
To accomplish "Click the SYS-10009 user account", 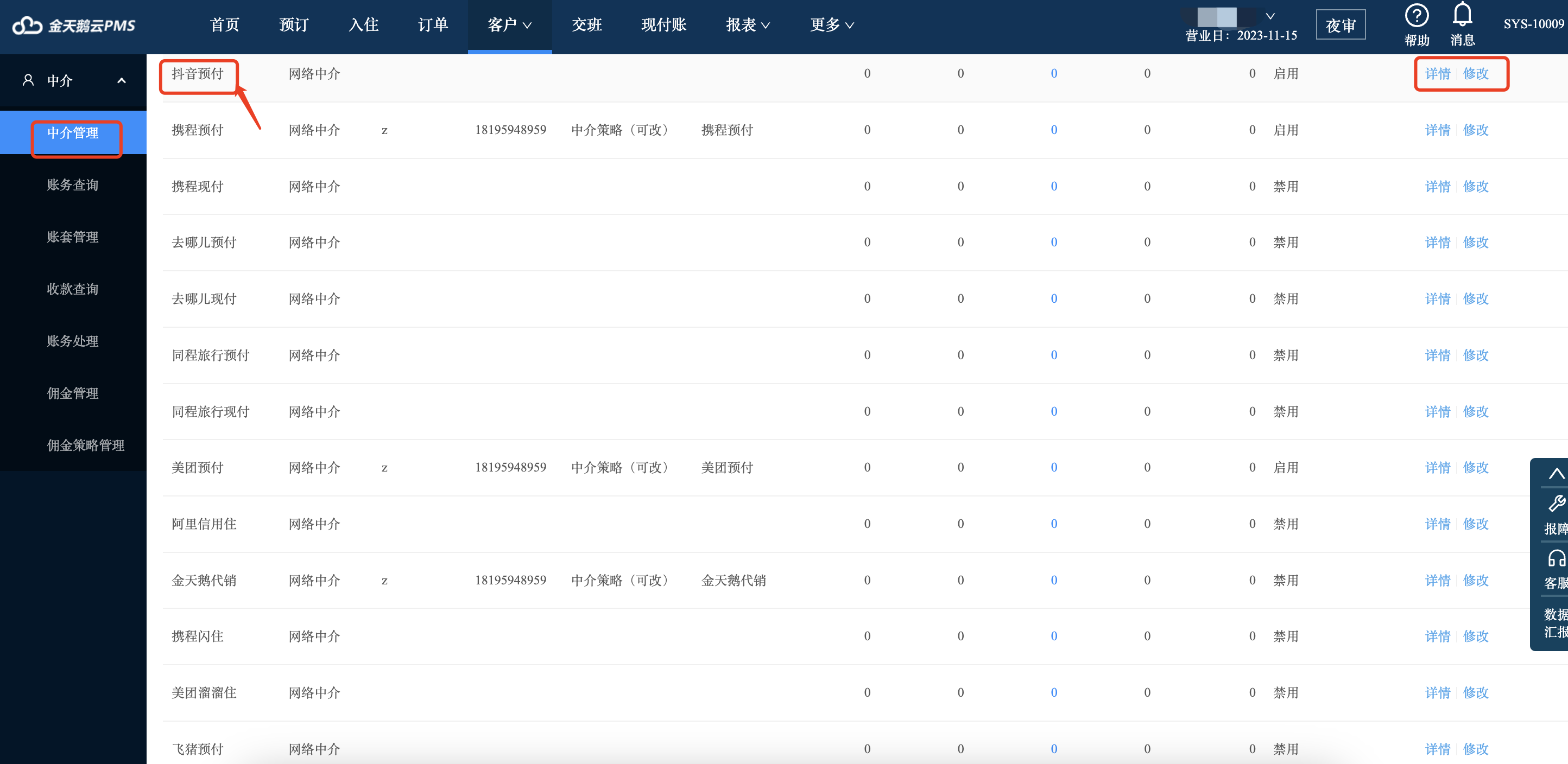I will pos(1533,24).
